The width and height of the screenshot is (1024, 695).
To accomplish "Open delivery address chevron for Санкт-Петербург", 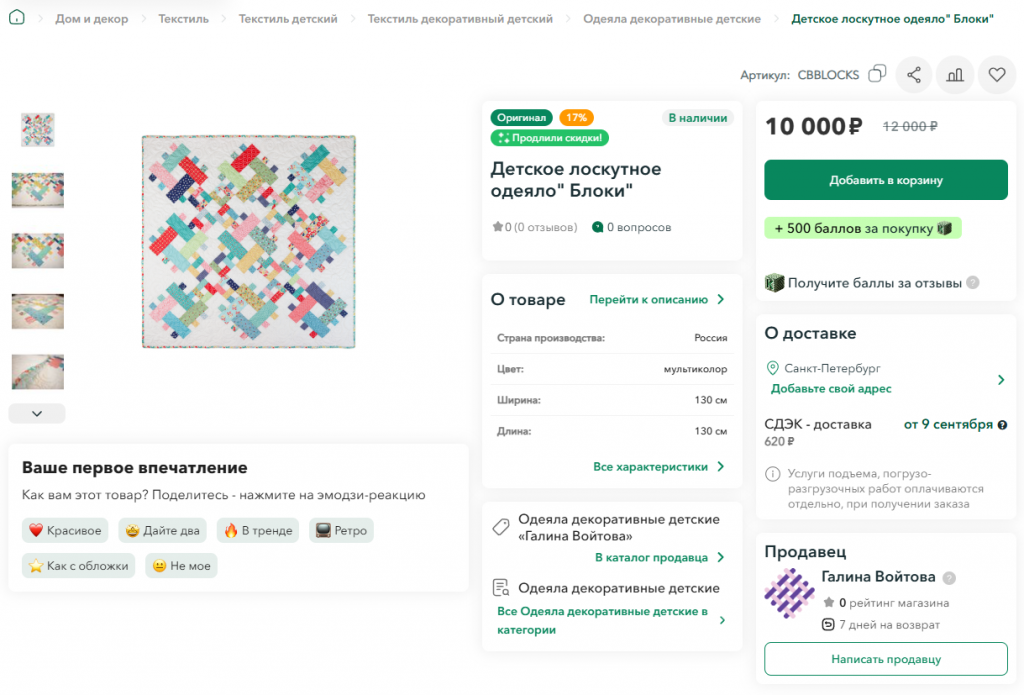I will [1001, 380].
